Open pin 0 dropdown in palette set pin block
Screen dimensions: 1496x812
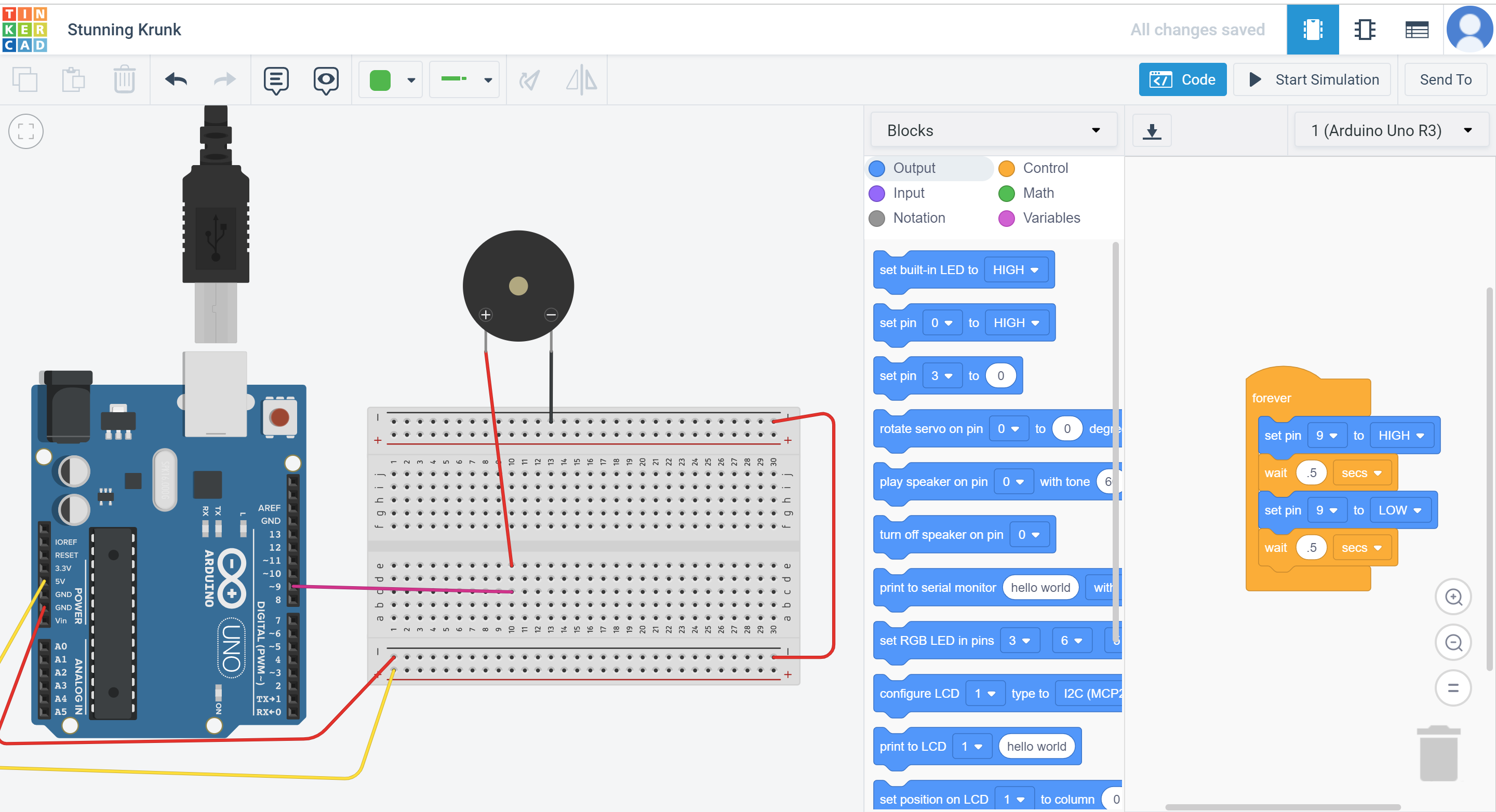pyautogui.click(x=941, y=323)
